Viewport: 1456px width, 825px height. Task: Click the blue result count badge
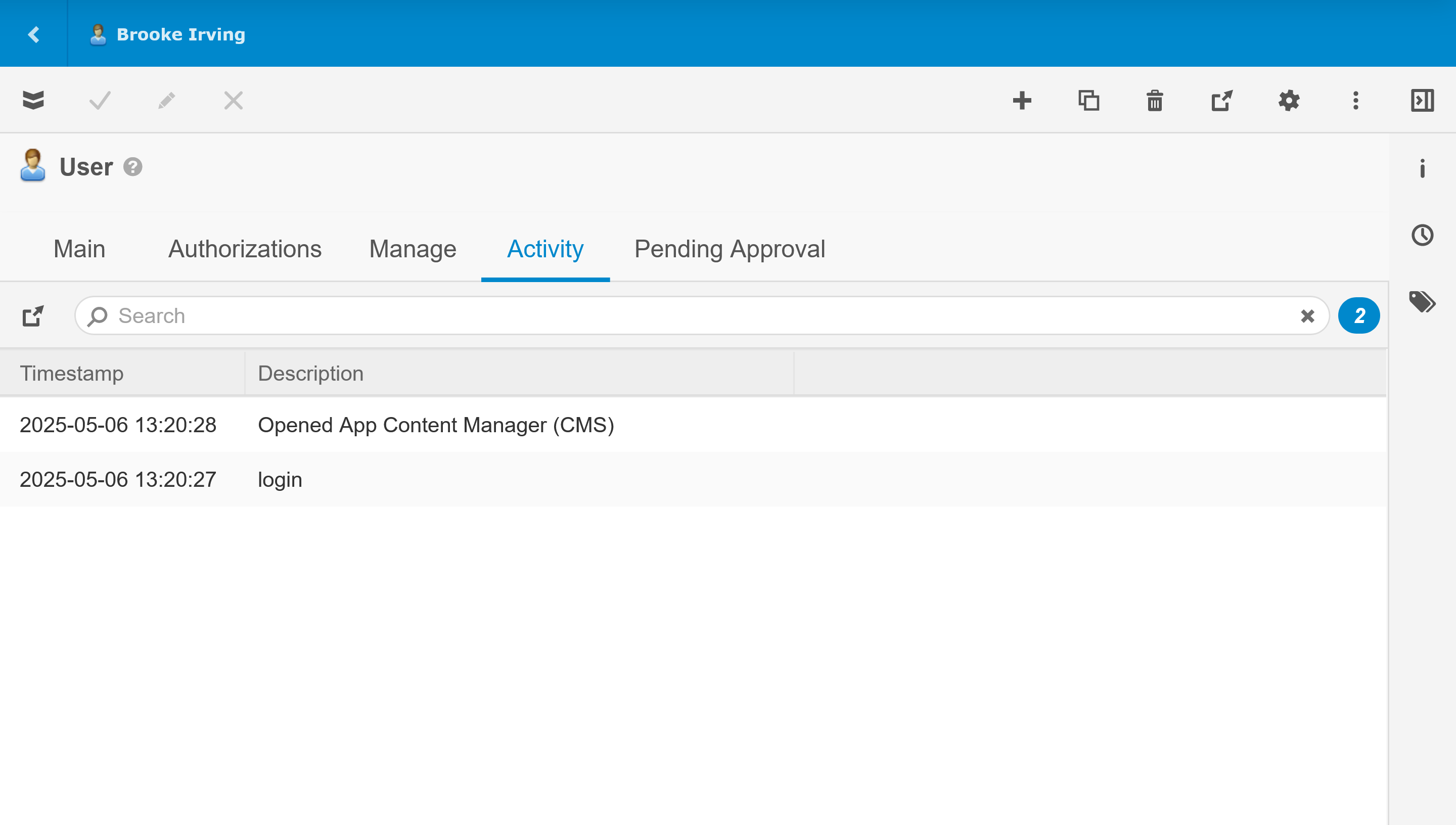(x=1358, y=315)
